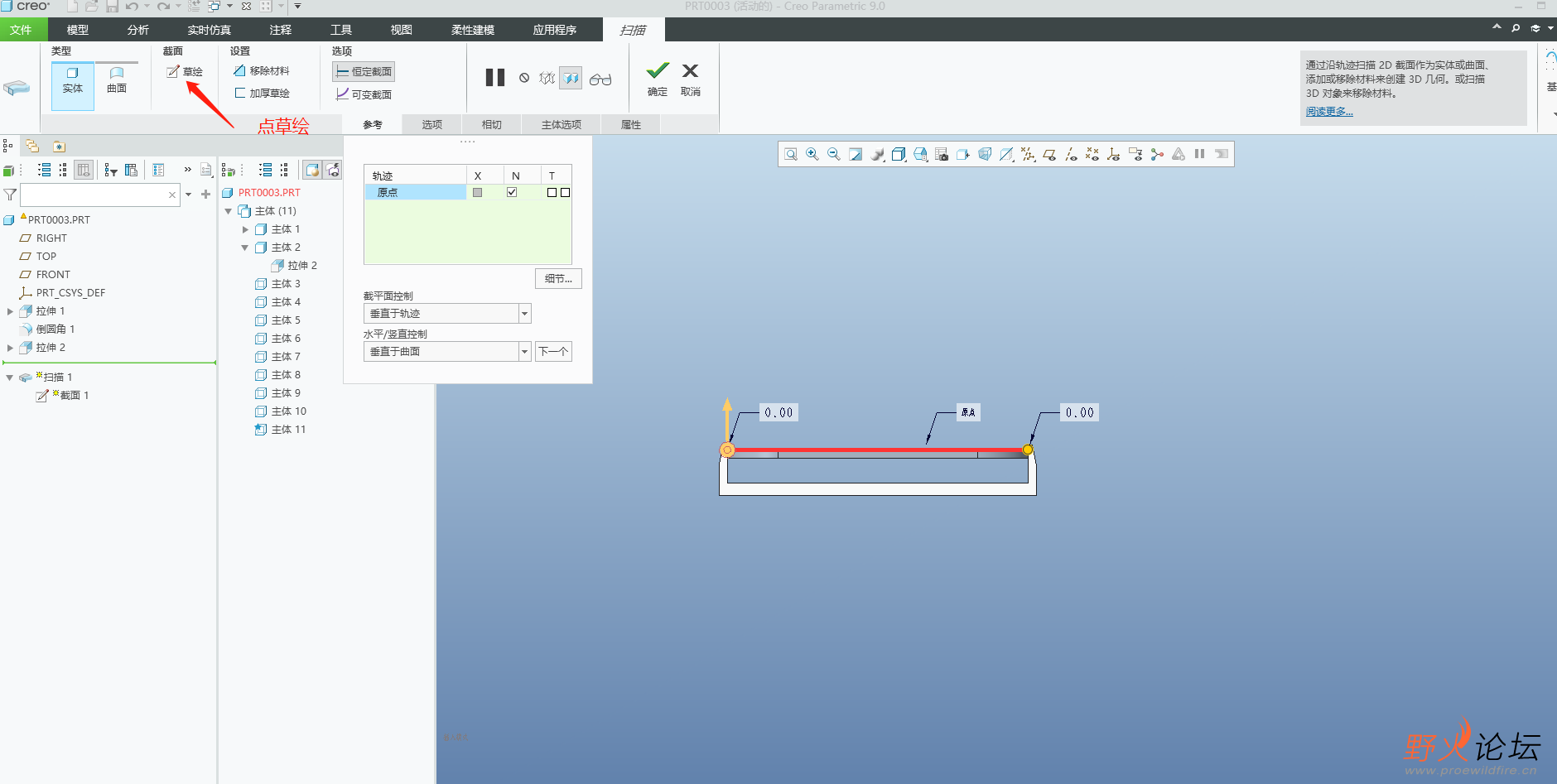The image size is (1557, 784).
Task: Toggle plane display visibility
Action: point(1049,154)
